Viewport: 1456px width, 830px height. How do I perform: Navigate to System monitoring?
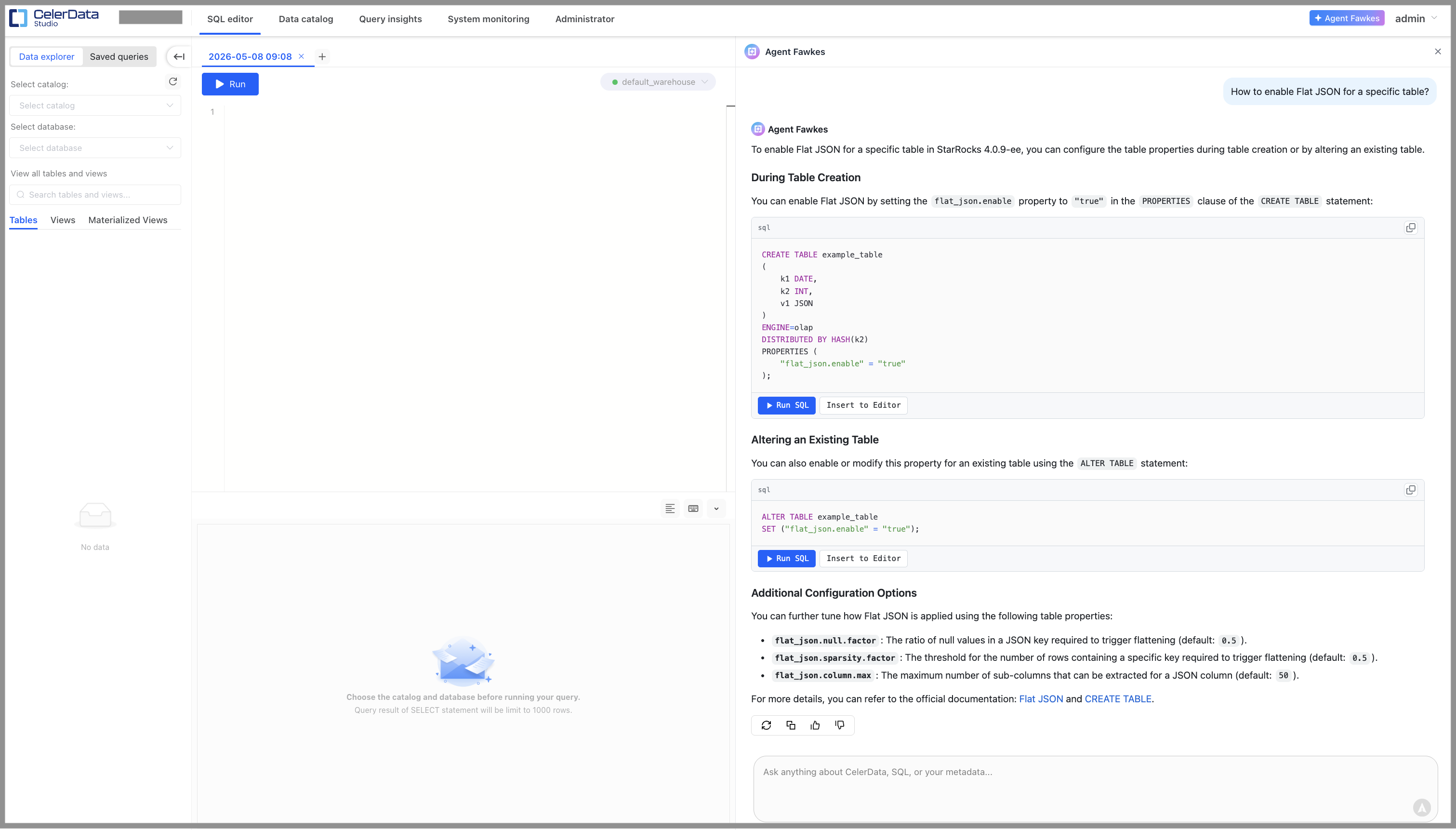click(488, 19)
